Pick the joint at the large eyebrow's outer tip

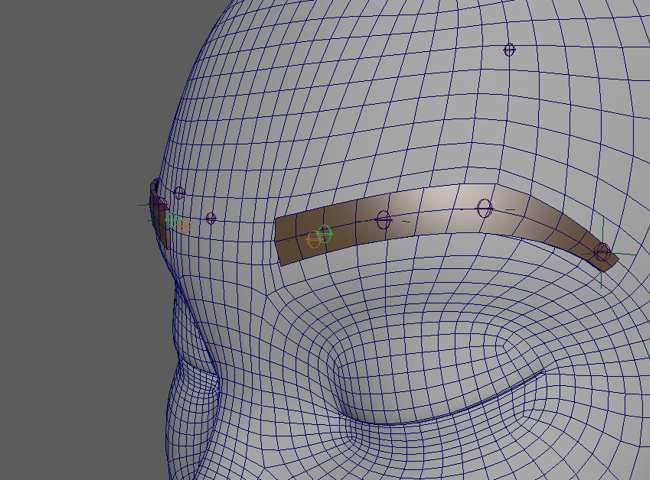tap(602, 253)
